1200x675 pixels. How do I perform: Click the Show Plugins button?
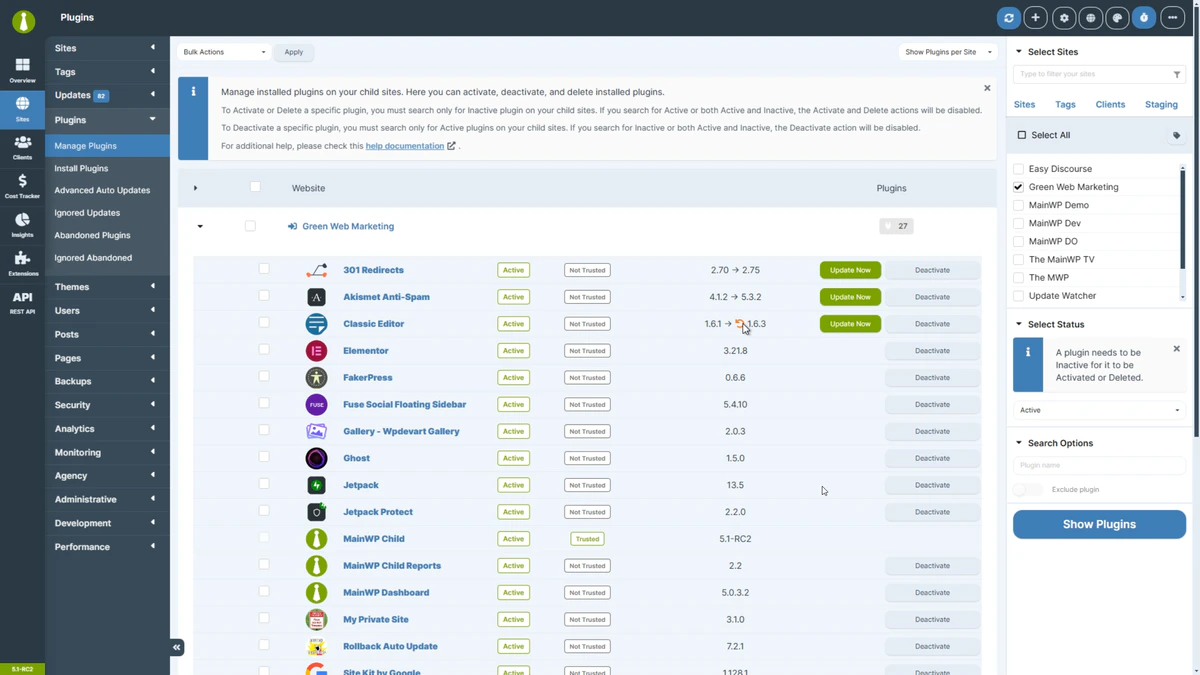[1099, 524]
